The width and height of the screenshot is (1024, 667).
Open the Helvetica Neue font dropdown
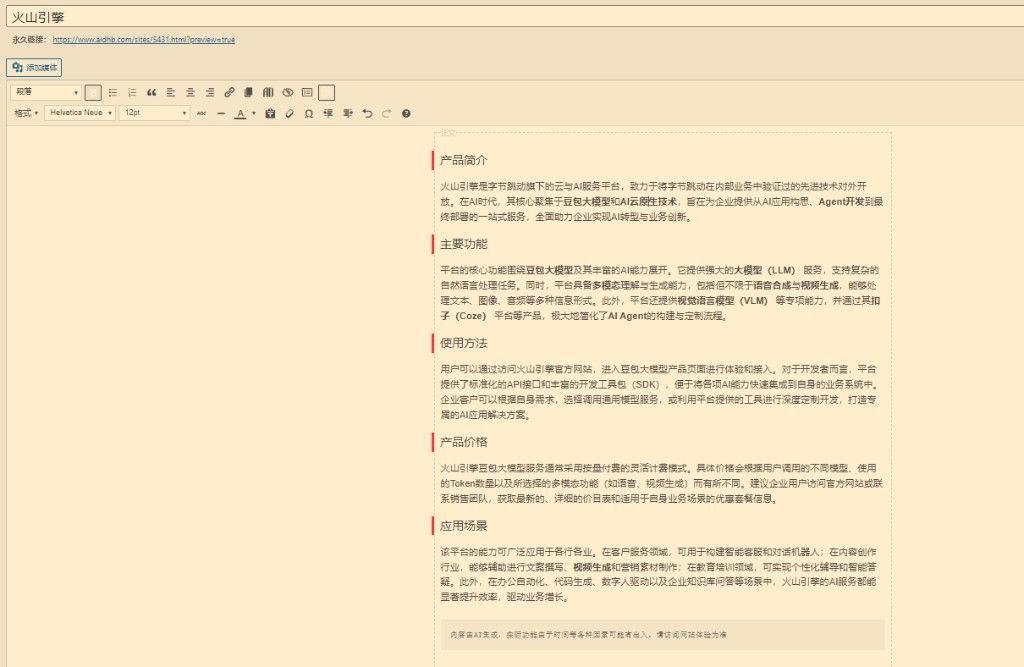point(78,114)
